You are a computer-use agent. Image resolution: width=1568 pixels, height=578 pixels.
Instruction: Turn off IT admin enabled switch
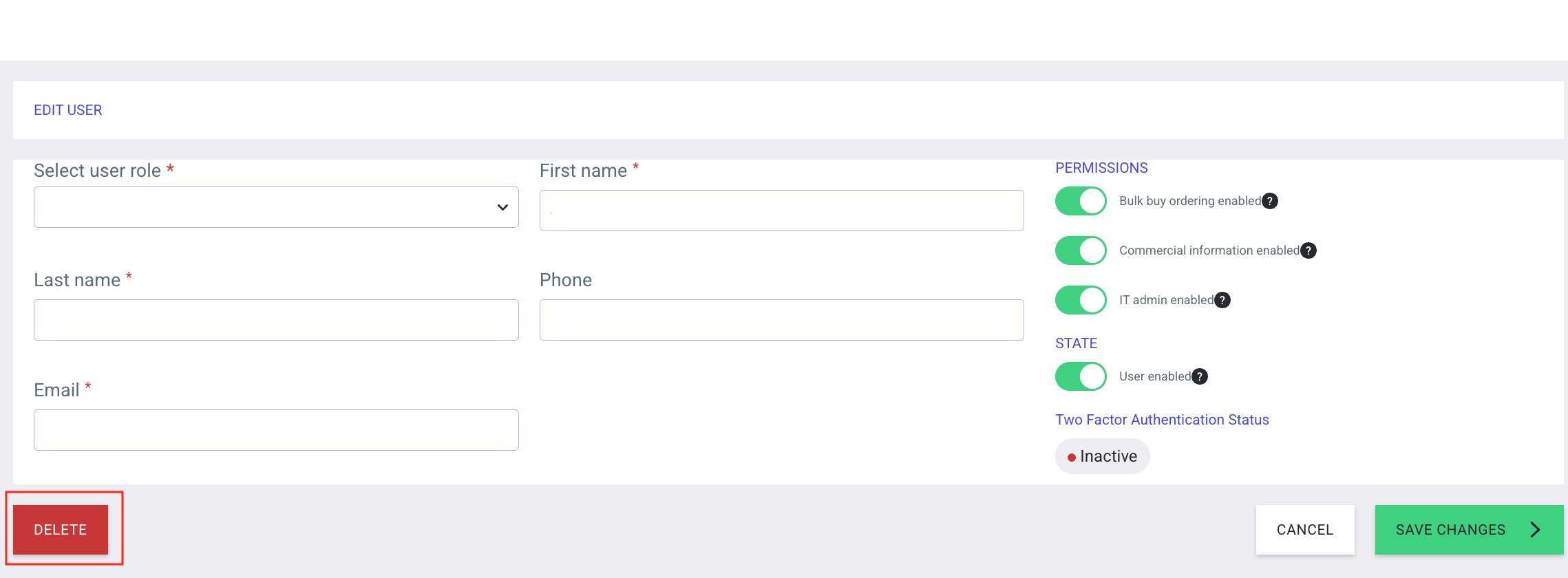pyautogui.click(x=1081, y=300)
